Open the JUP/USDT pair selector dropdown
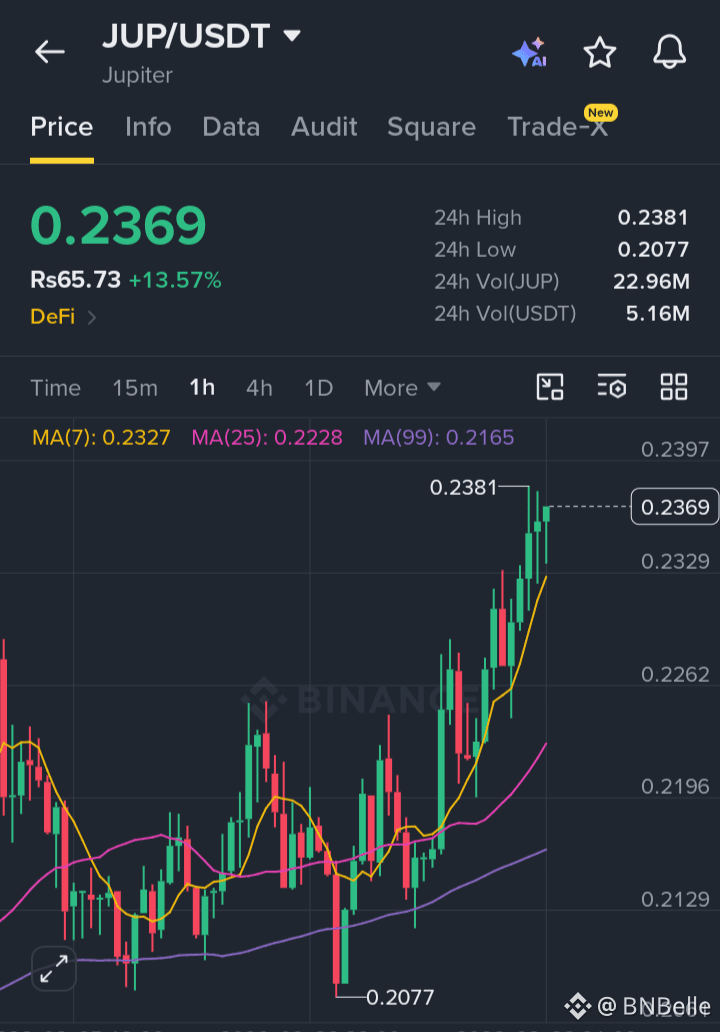 pyautogui.click(x=292, y=36)
